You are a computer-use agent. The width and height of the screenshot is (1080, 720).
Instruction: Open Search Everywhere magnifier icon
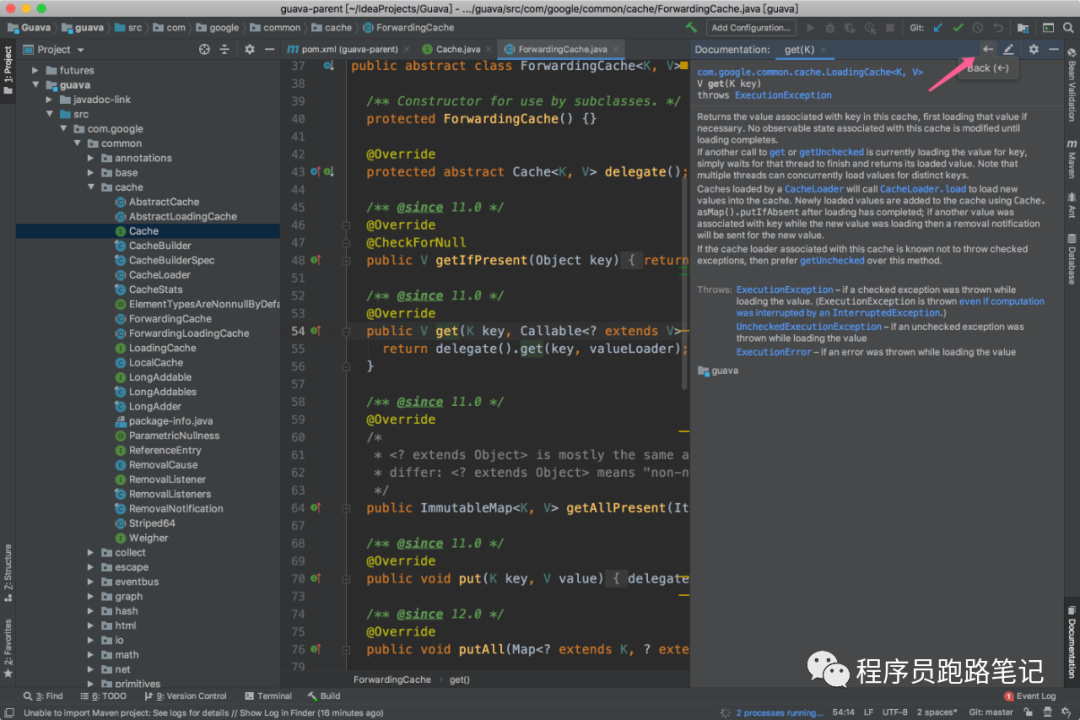1067,28
